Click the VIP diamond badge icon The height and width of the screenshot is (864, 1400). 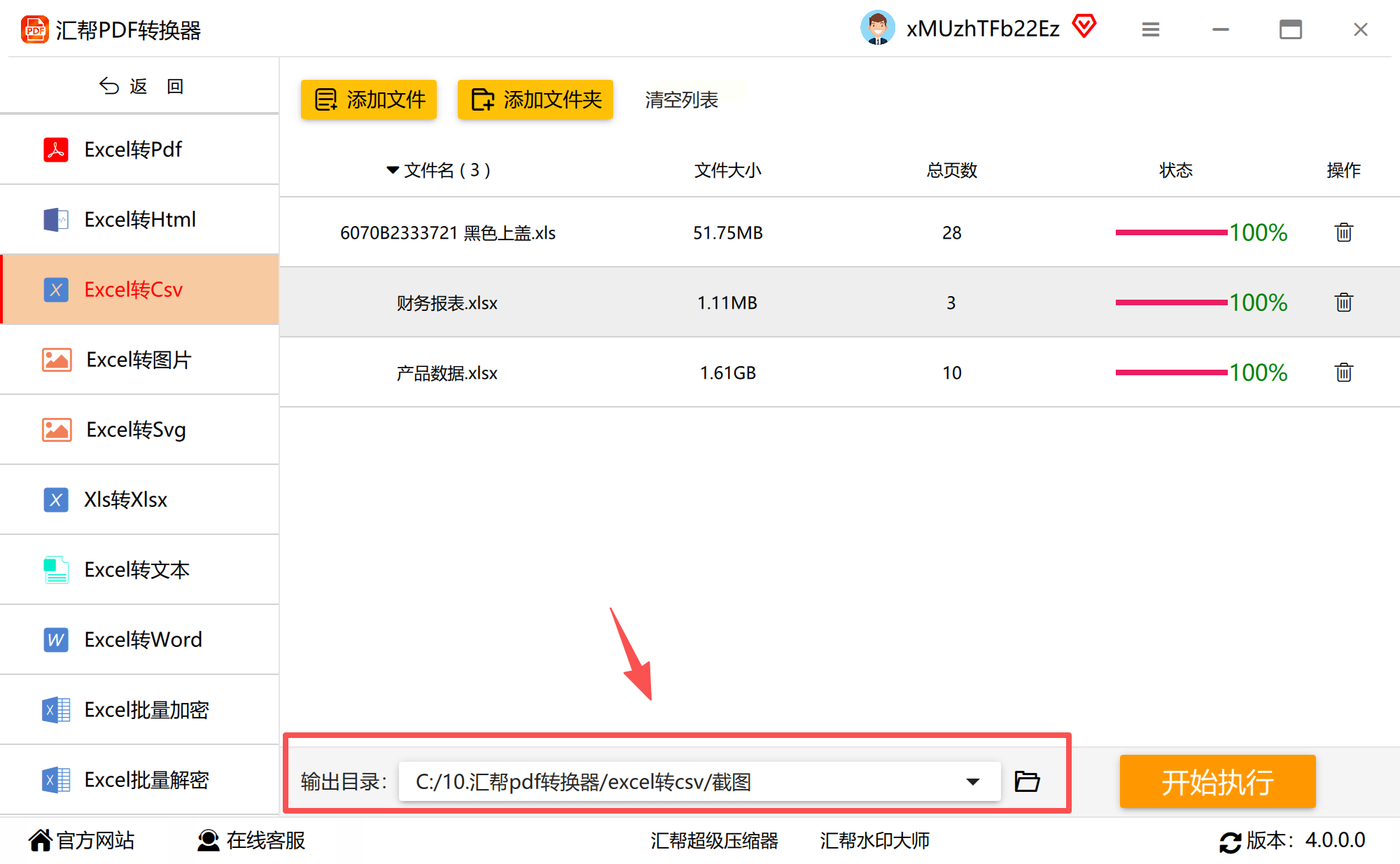1084,27
